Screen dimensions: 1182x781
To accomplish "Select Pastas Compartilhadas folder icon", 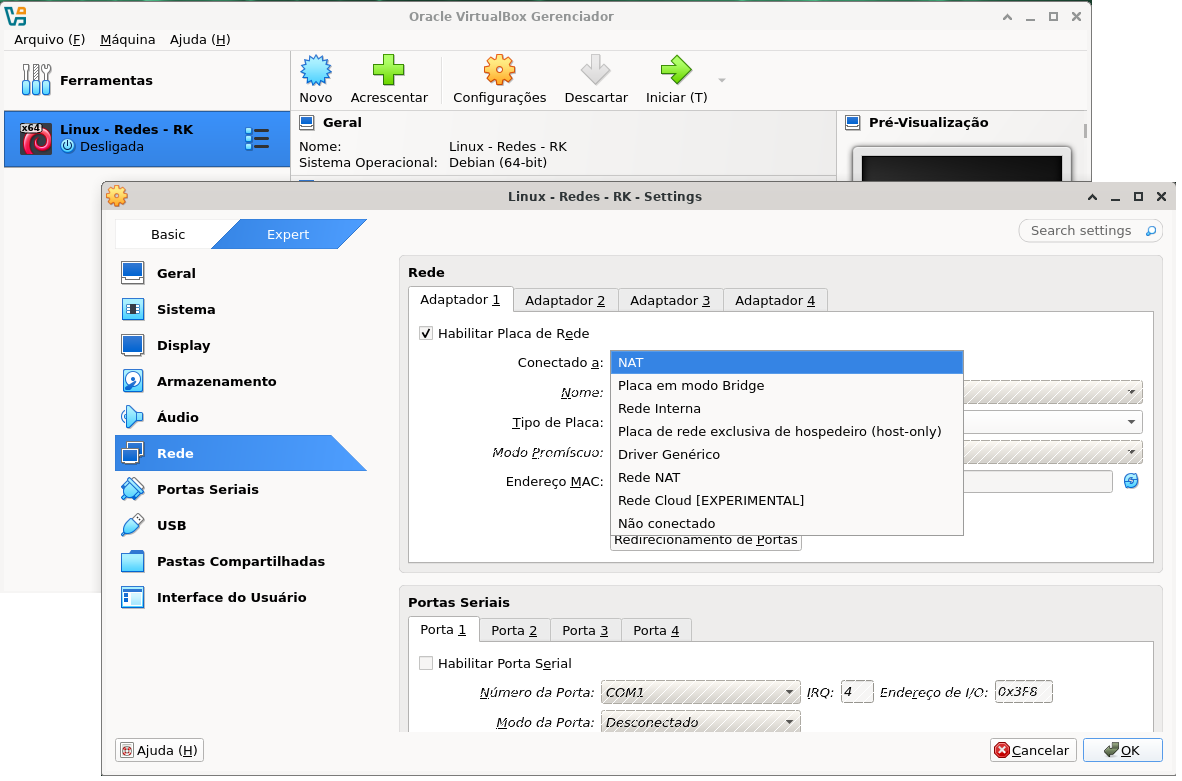I will (133, 561).
